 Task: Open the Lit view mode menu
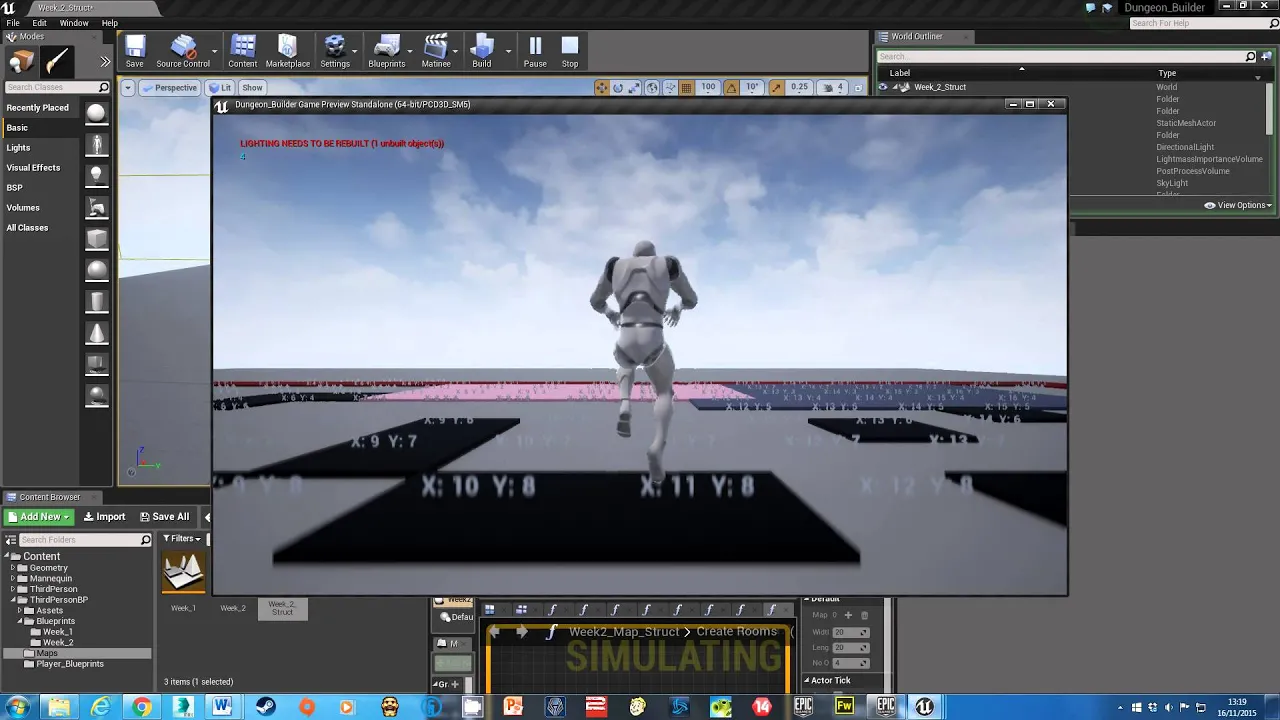[x=219, y=88]
